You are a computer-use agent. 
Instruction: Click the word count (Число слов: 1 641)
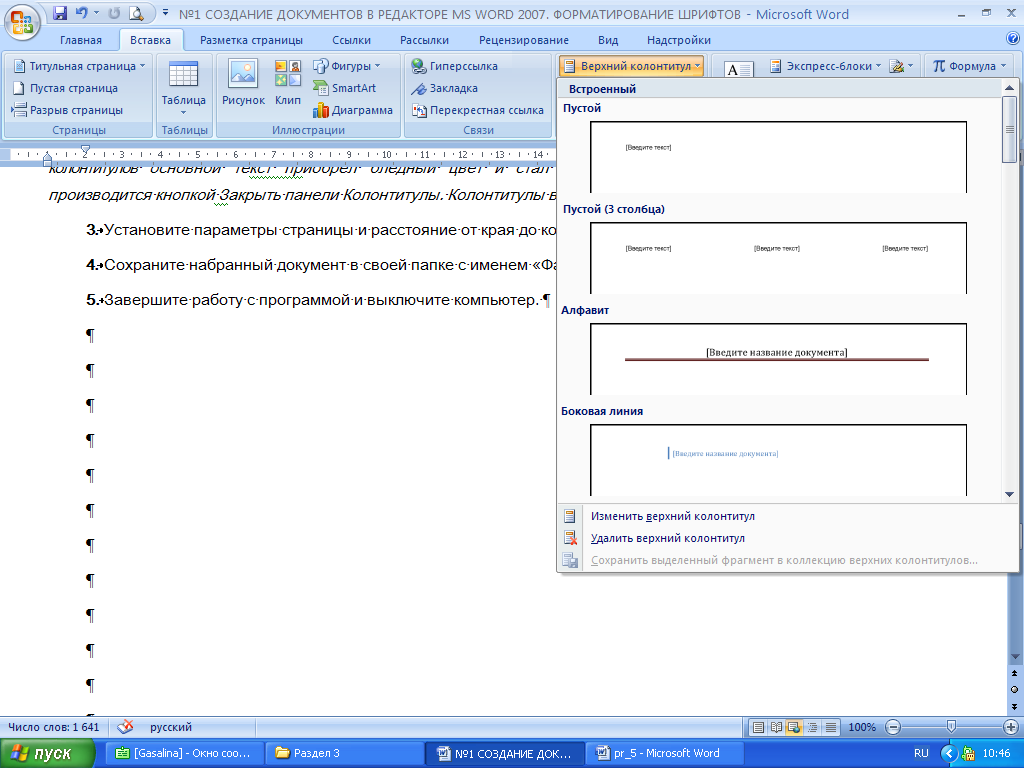pos(54,727)
